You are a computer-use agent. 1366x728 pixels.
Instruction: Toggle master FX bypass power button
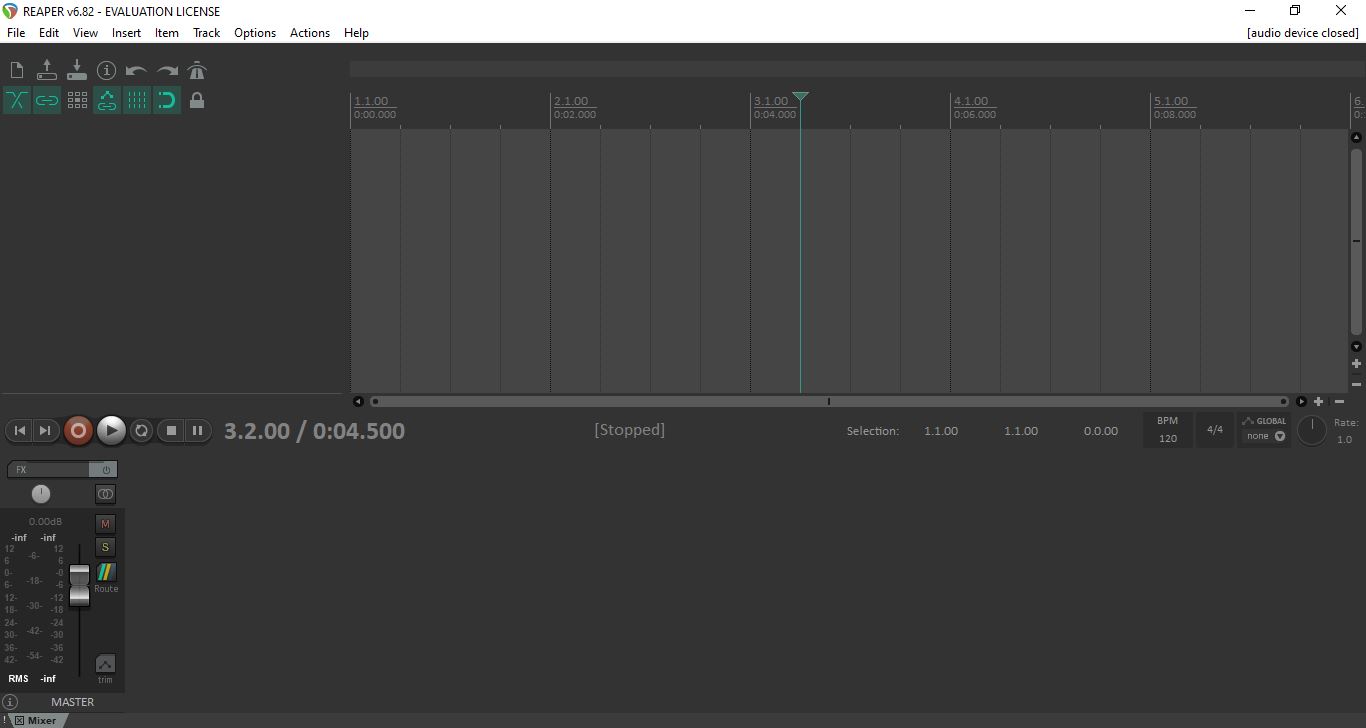105,469
